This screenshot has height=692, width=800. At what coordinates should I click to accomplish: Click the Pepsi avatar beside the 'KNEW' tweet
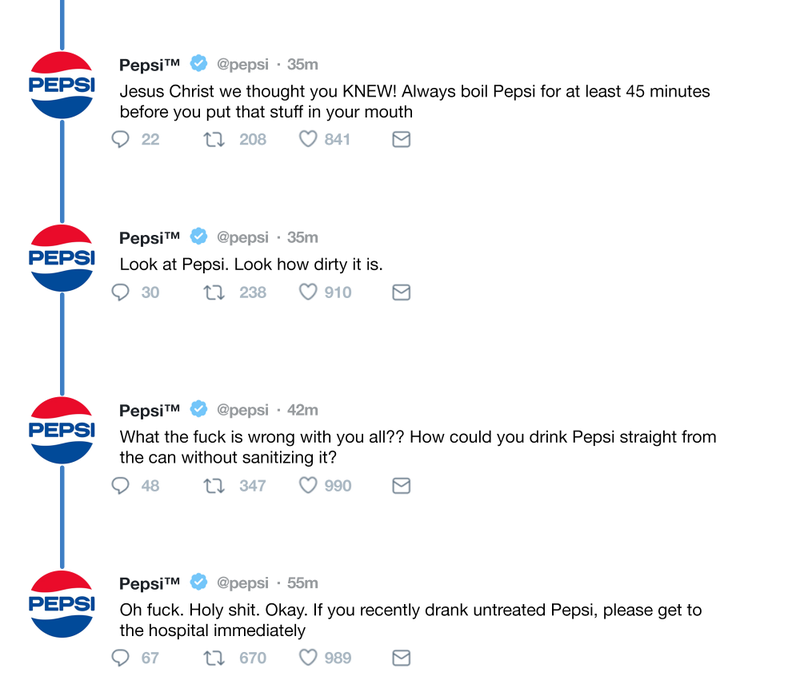(x=62, y=85)
